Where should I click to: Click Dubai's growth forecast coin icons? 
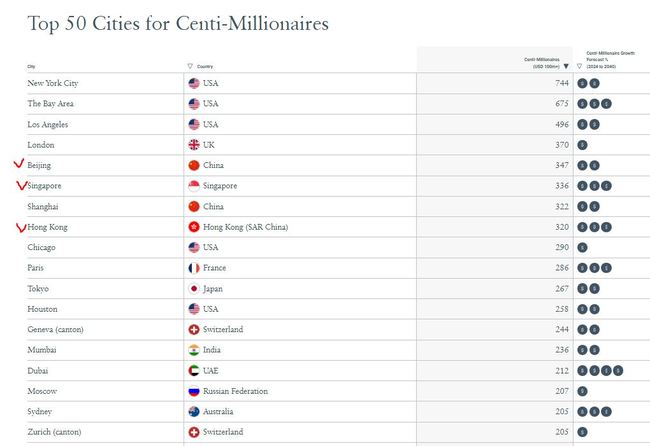click(600, 371)
